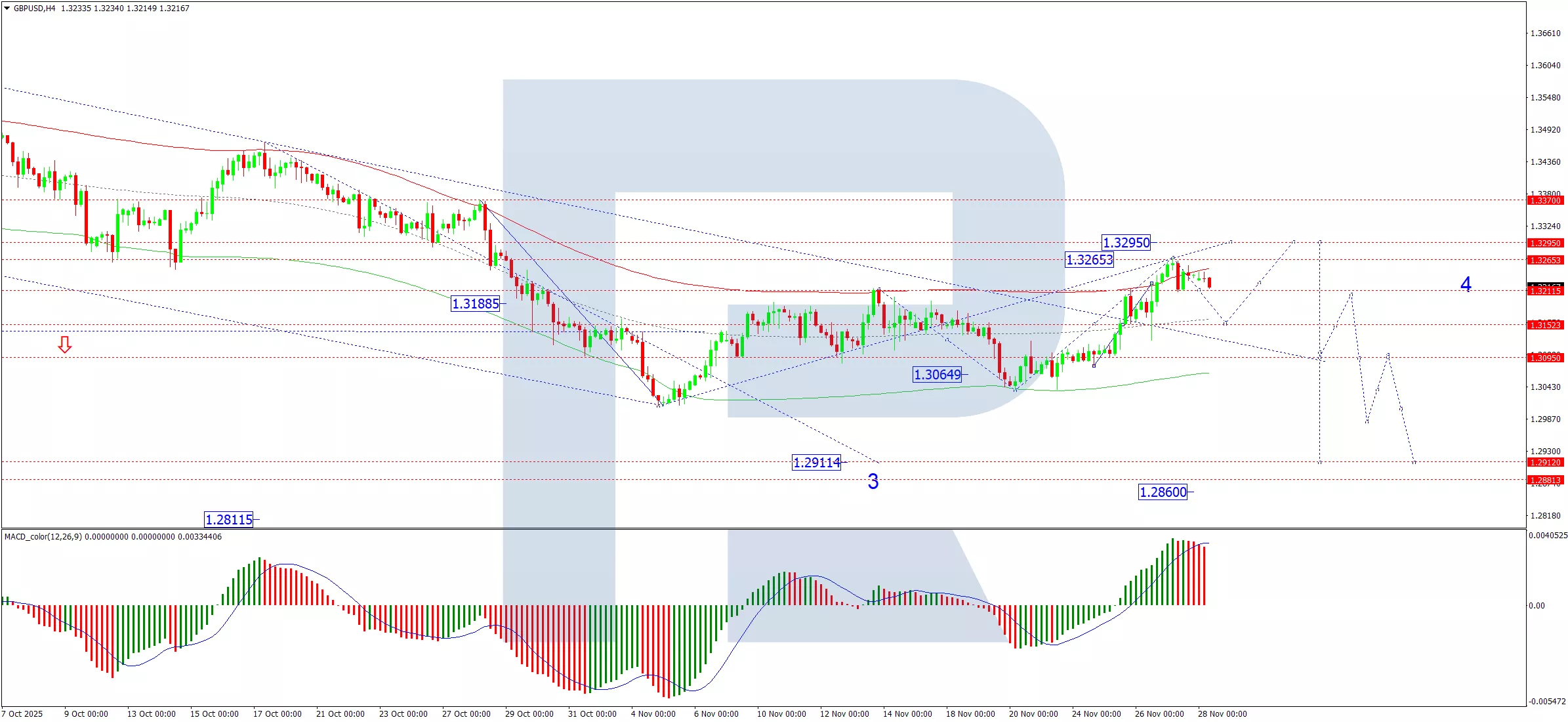
Task: Click the 1.36610 price scale value
Action: (x=1545, y=33)
